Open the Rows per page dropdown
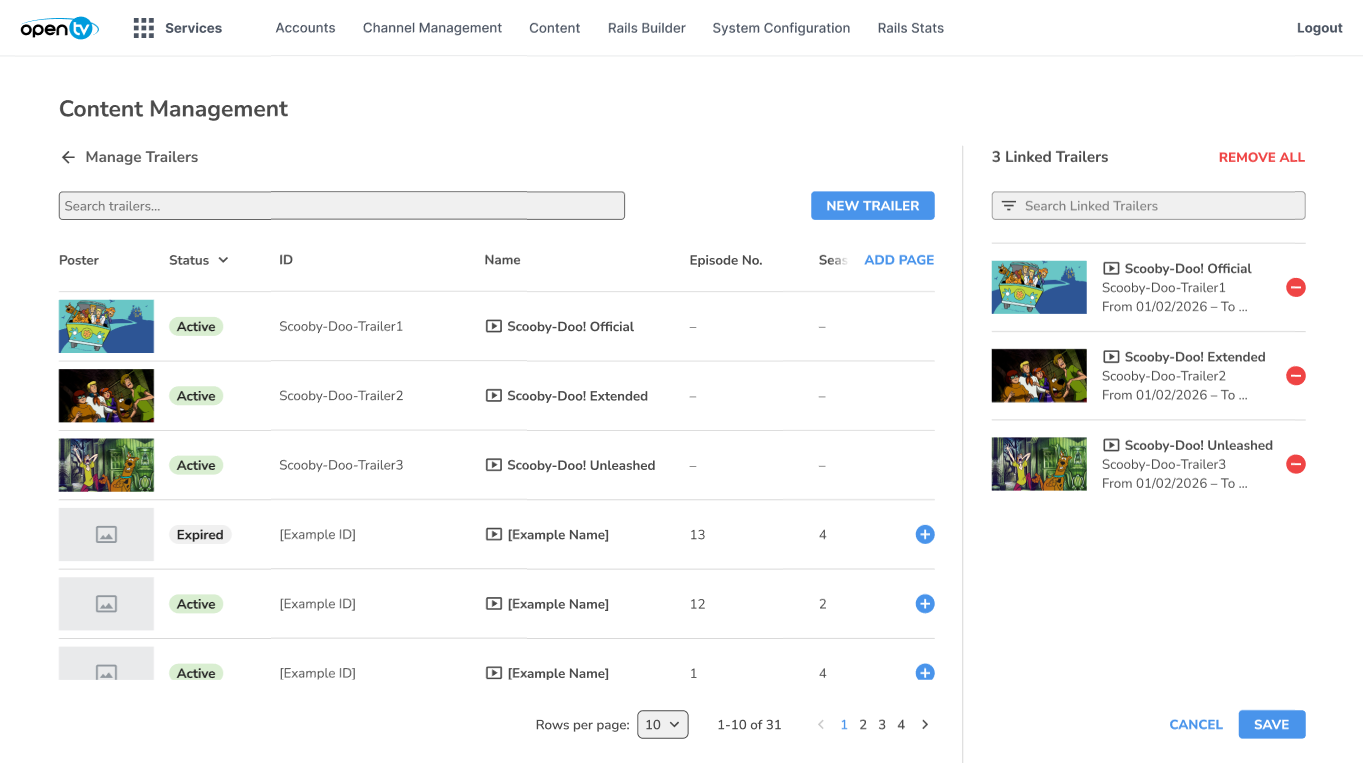 coord(663,725)
